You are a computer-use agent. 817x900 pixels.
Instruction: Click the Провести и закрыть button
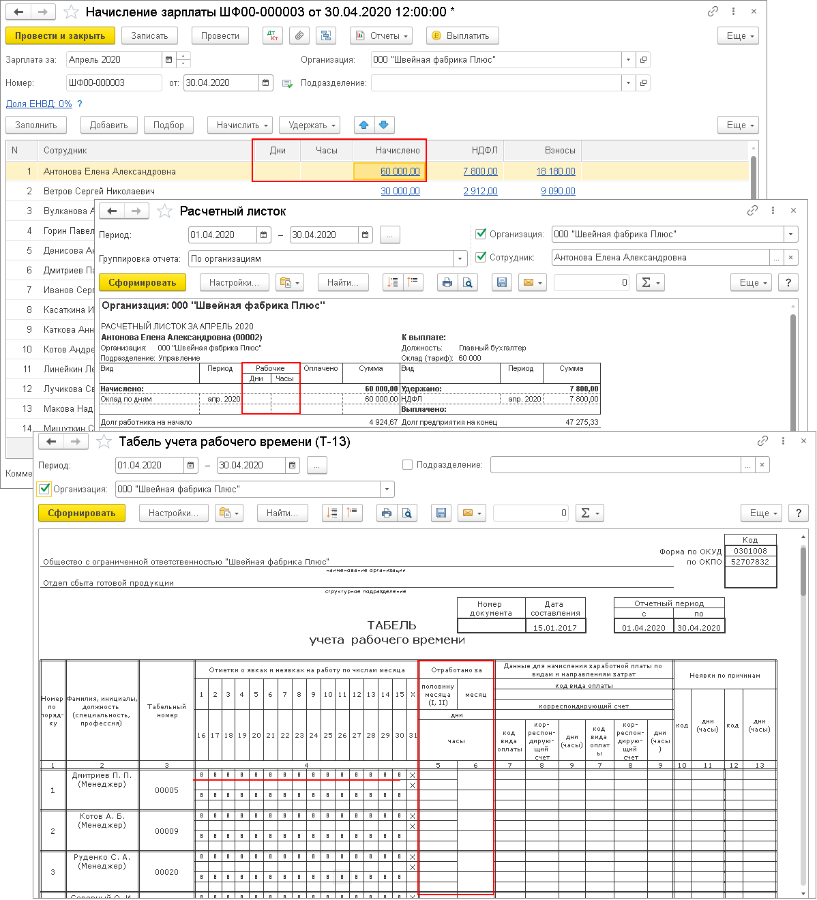pyautogui.click(x=59, y=36)
